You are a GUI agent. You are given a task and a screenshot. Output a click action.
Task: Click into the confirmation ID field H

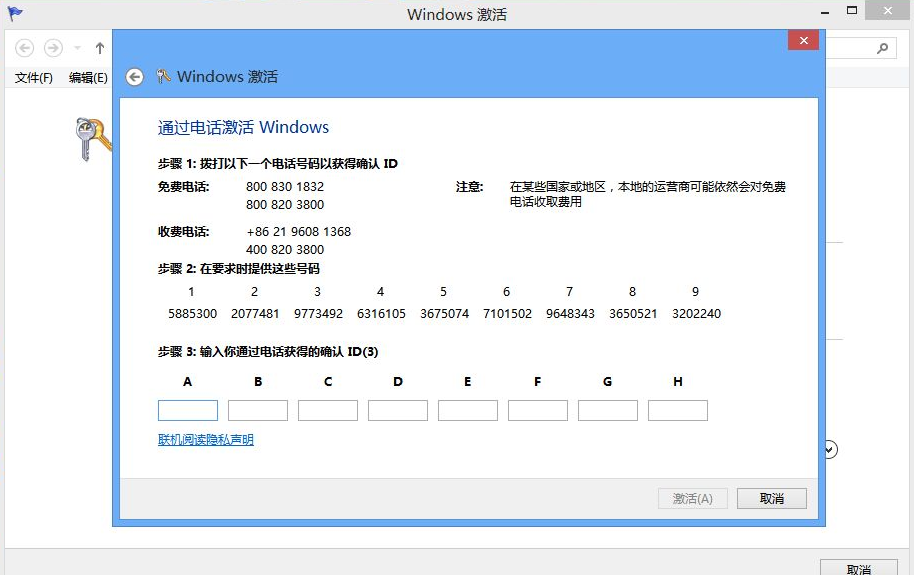tap(678, 411)
